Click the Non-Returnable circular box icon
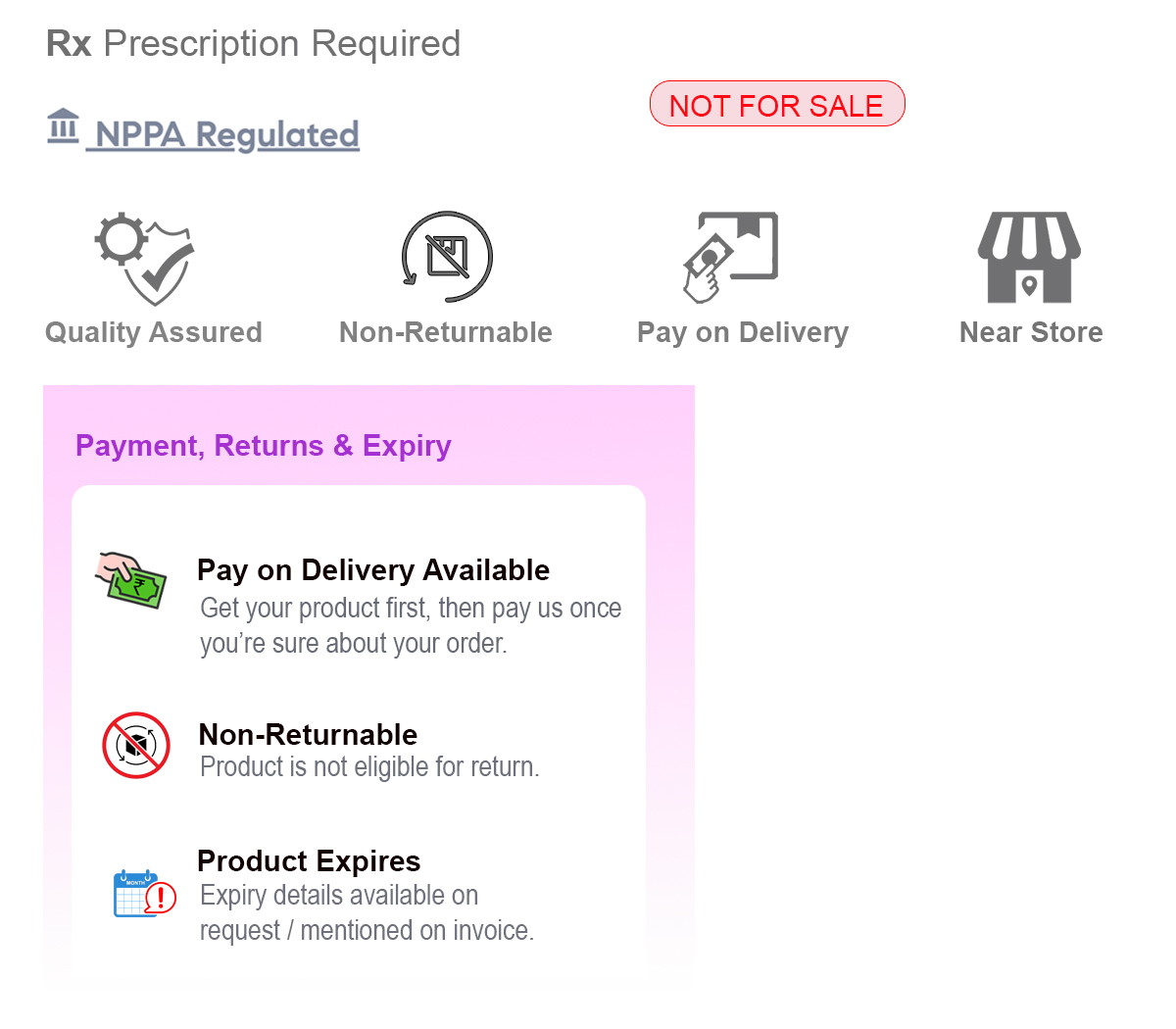This screenshot has height=1029, width=1176. point(447,257)
